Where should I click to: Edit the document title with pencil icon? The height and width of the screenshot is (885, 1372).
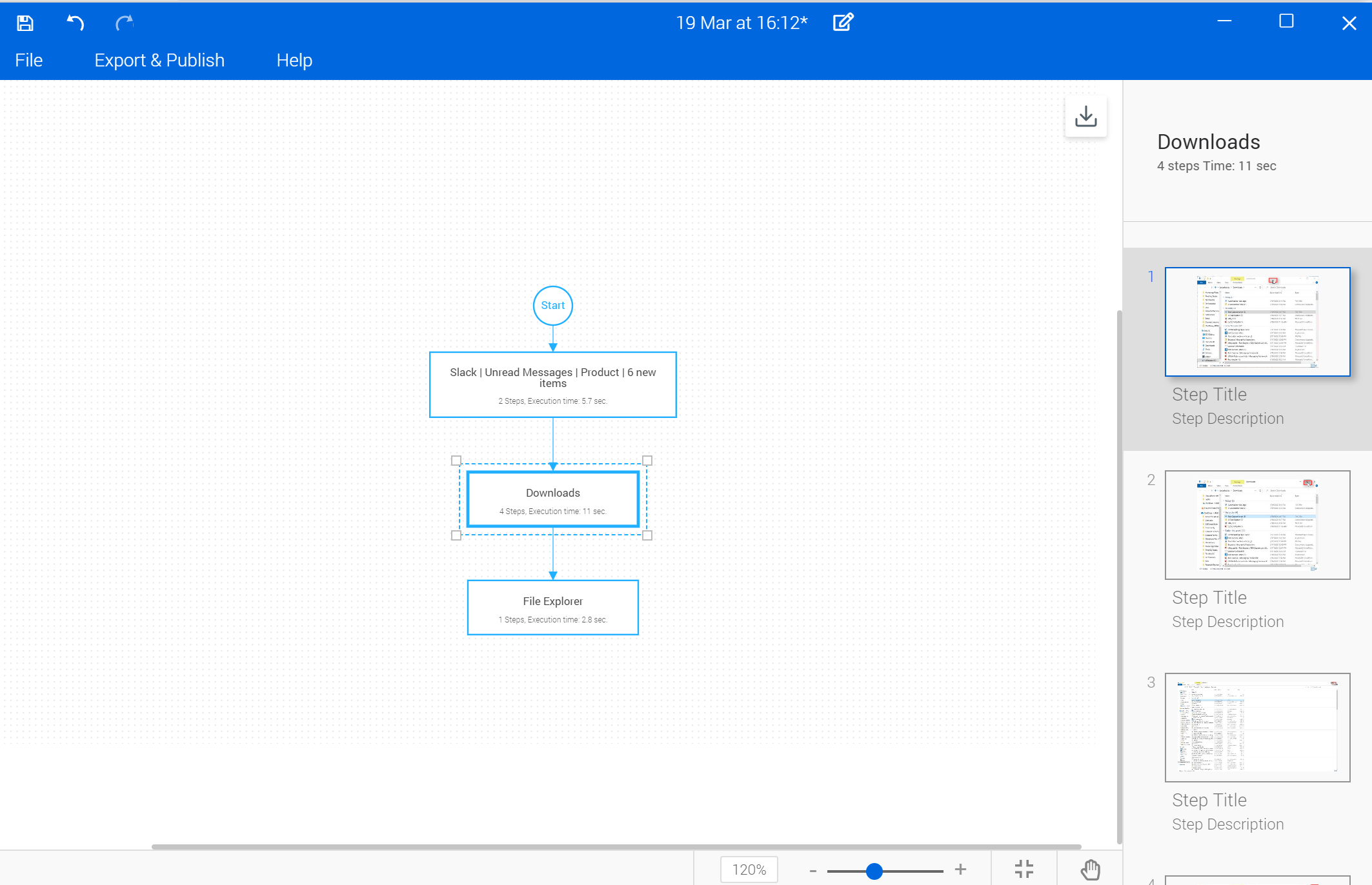tap(843, 23)
